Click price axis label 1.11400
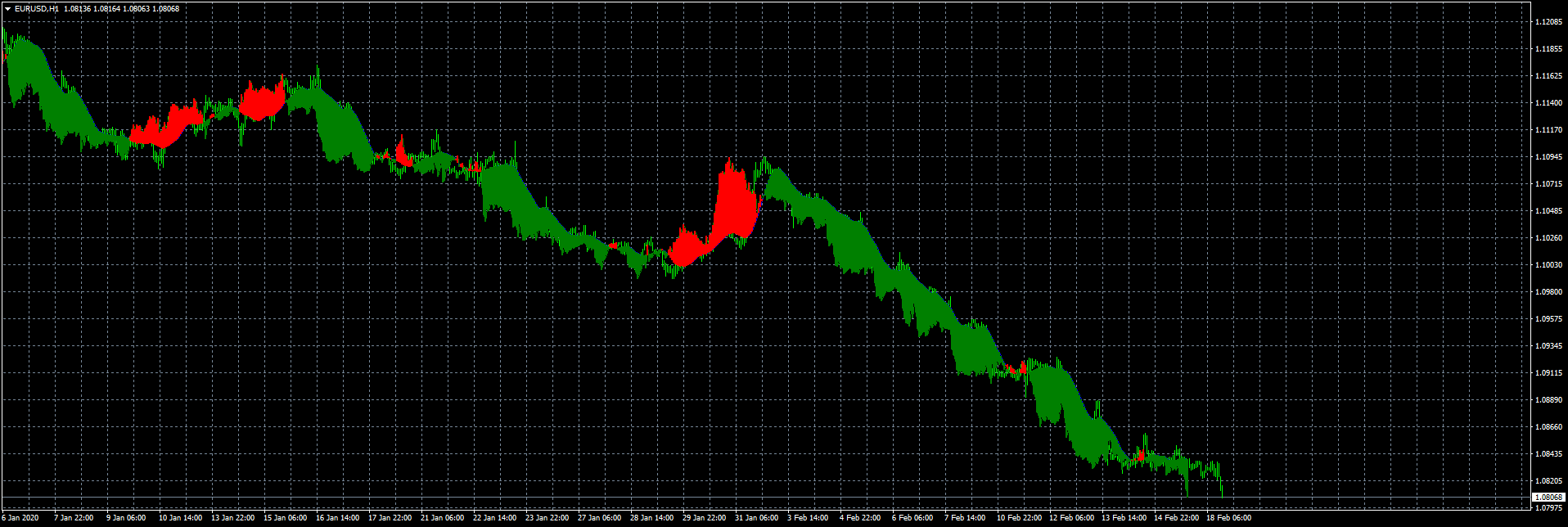The height and width of the screenshot is (527, 1568). (1550, 103)
